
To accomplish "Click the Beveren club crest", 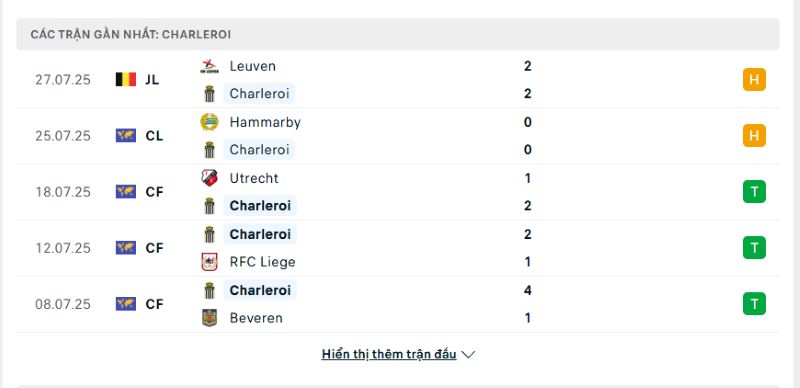I will (209, 318).
